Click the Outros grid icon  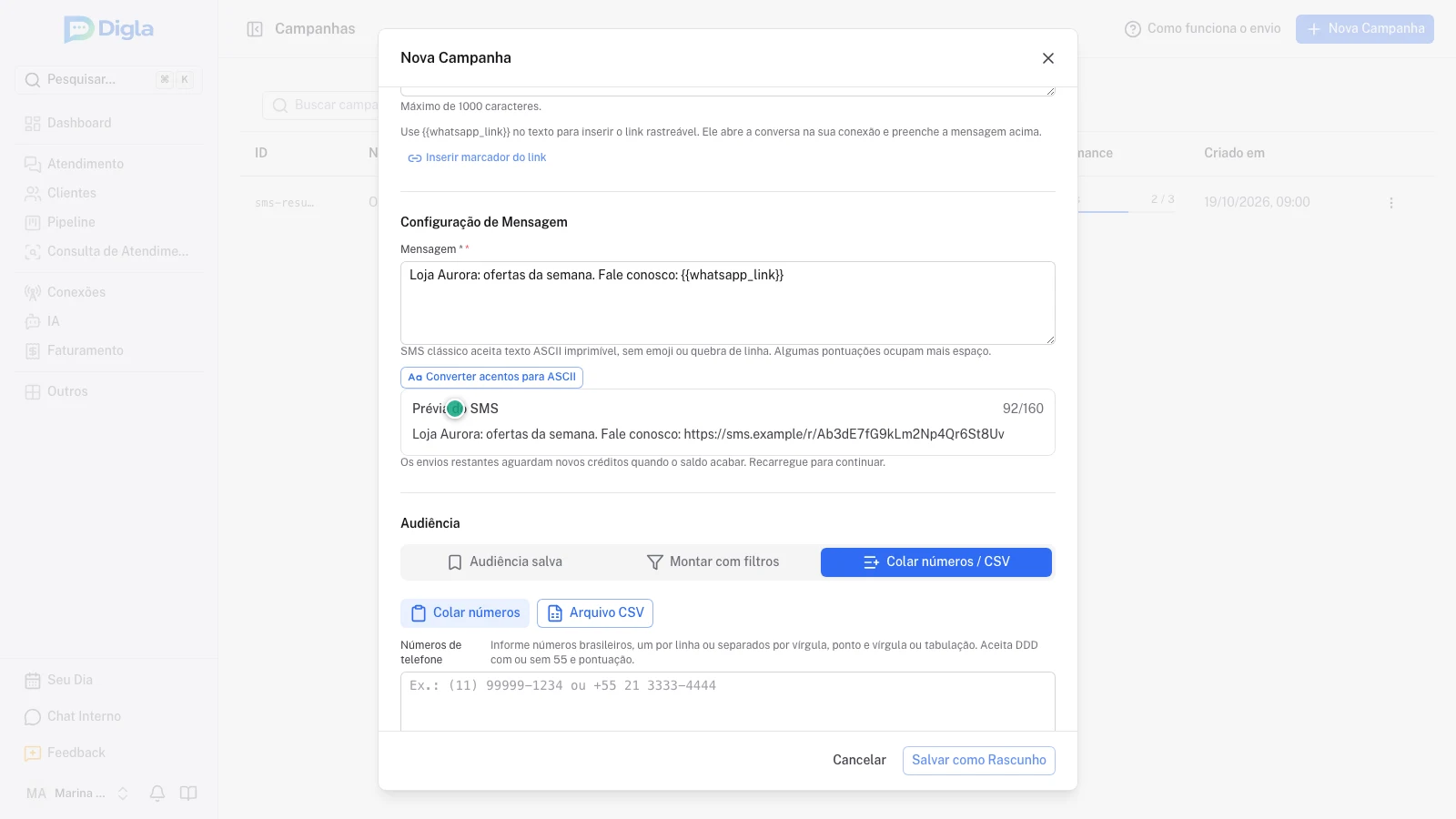33,391
